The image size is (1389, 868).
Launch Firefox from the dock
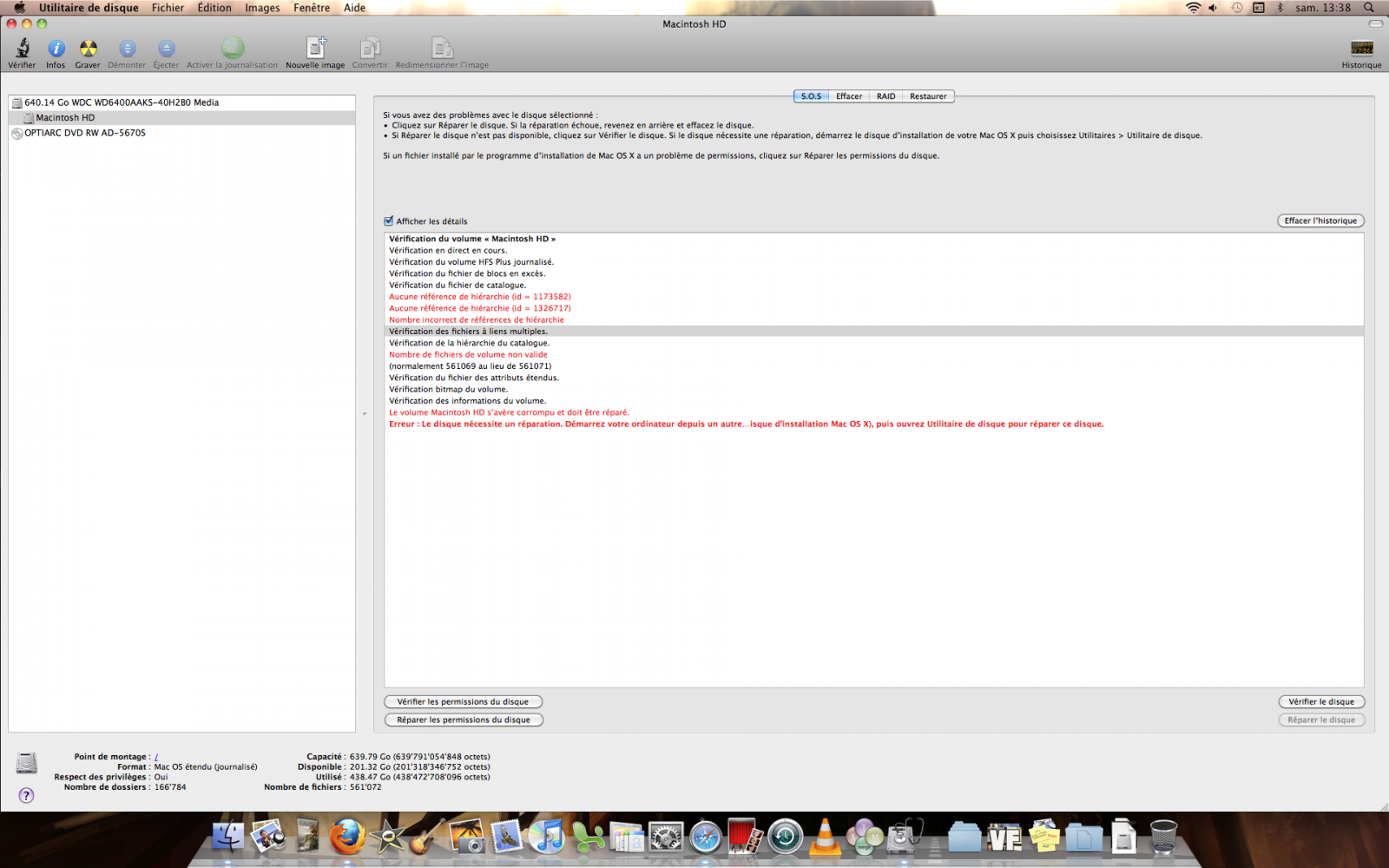pos(347,838)
